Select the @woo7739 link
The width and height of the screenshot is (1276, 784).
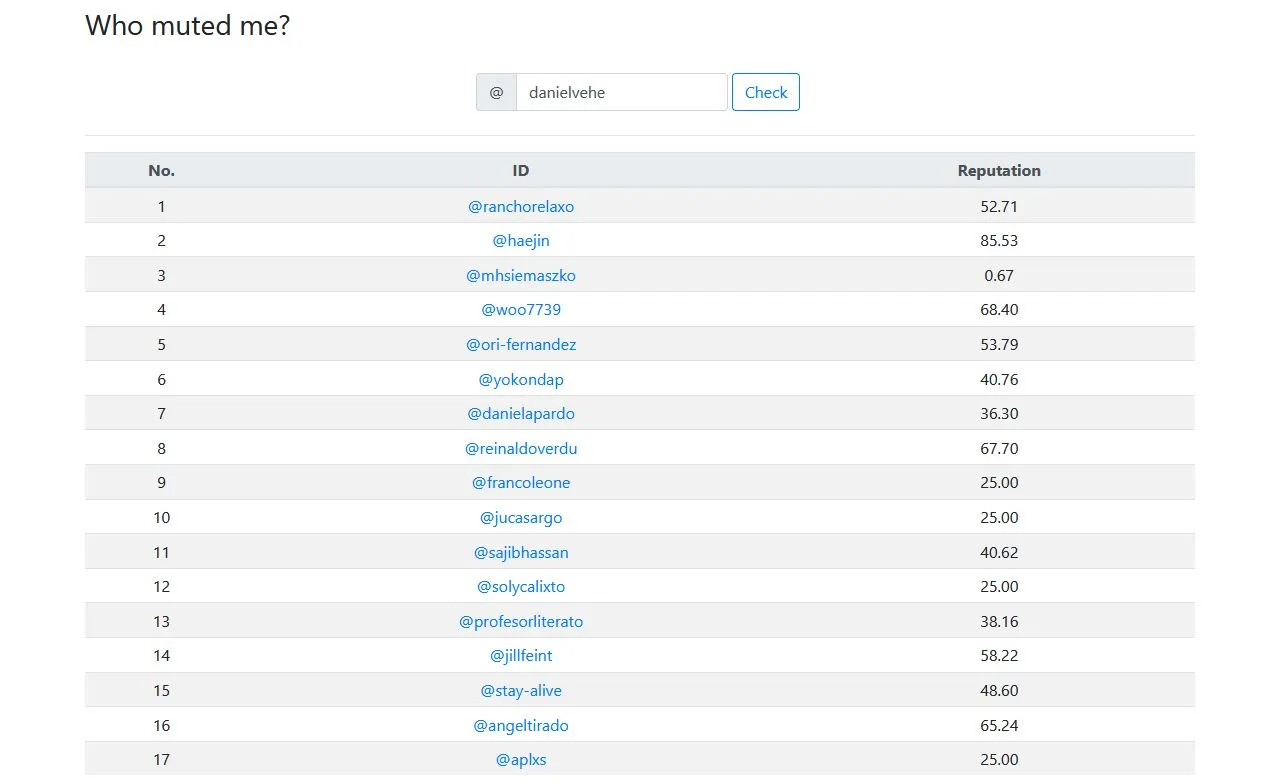click(x=521, y=310)
